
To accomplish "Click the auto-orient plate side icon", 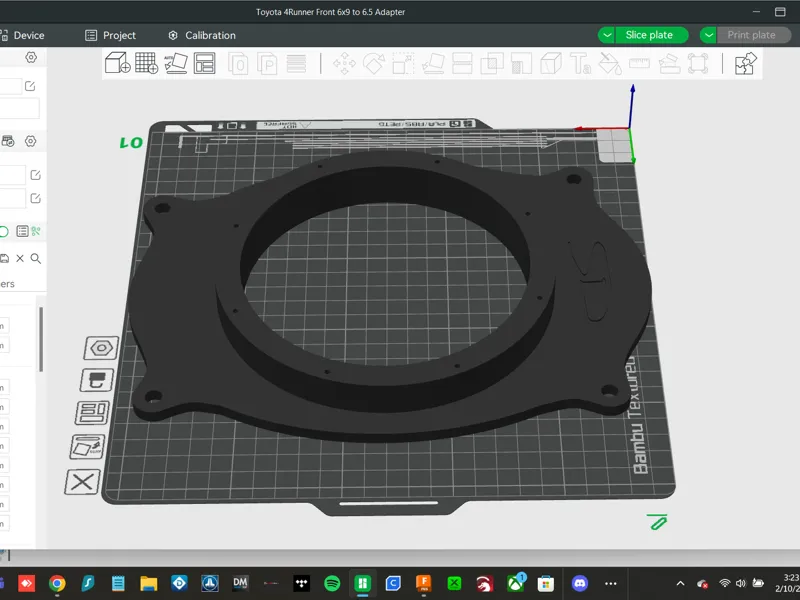I will pyautogui.click(x=87, y=446).
